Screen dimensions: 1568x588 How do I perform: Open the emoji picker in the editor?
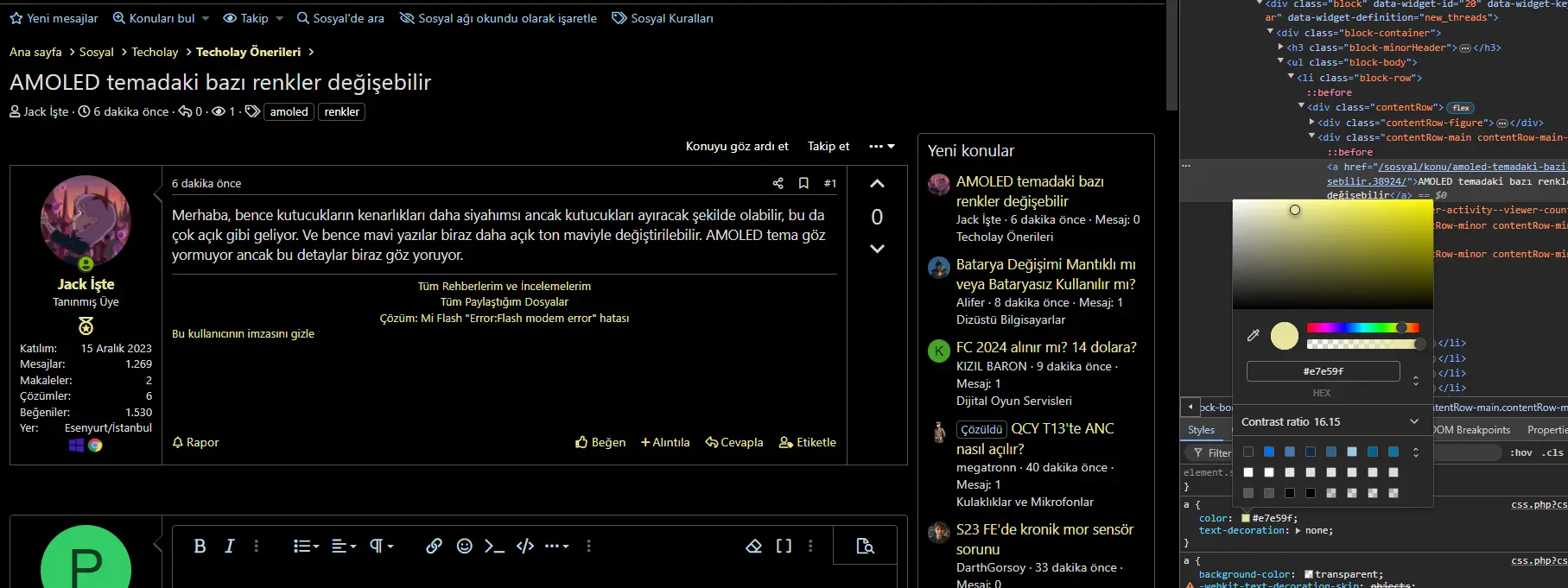(x=464, y=546)
